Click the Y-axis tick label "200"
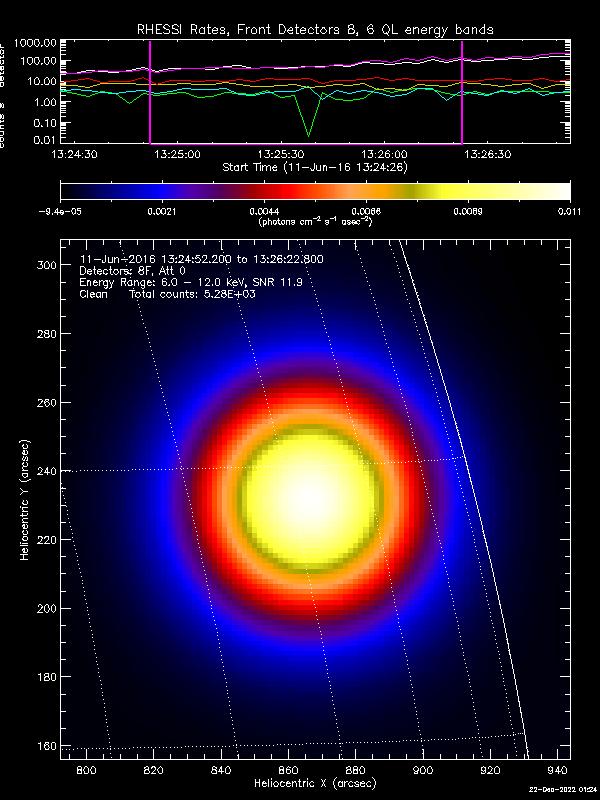Viewport: 600px width, 800px height. coord(46,609)
